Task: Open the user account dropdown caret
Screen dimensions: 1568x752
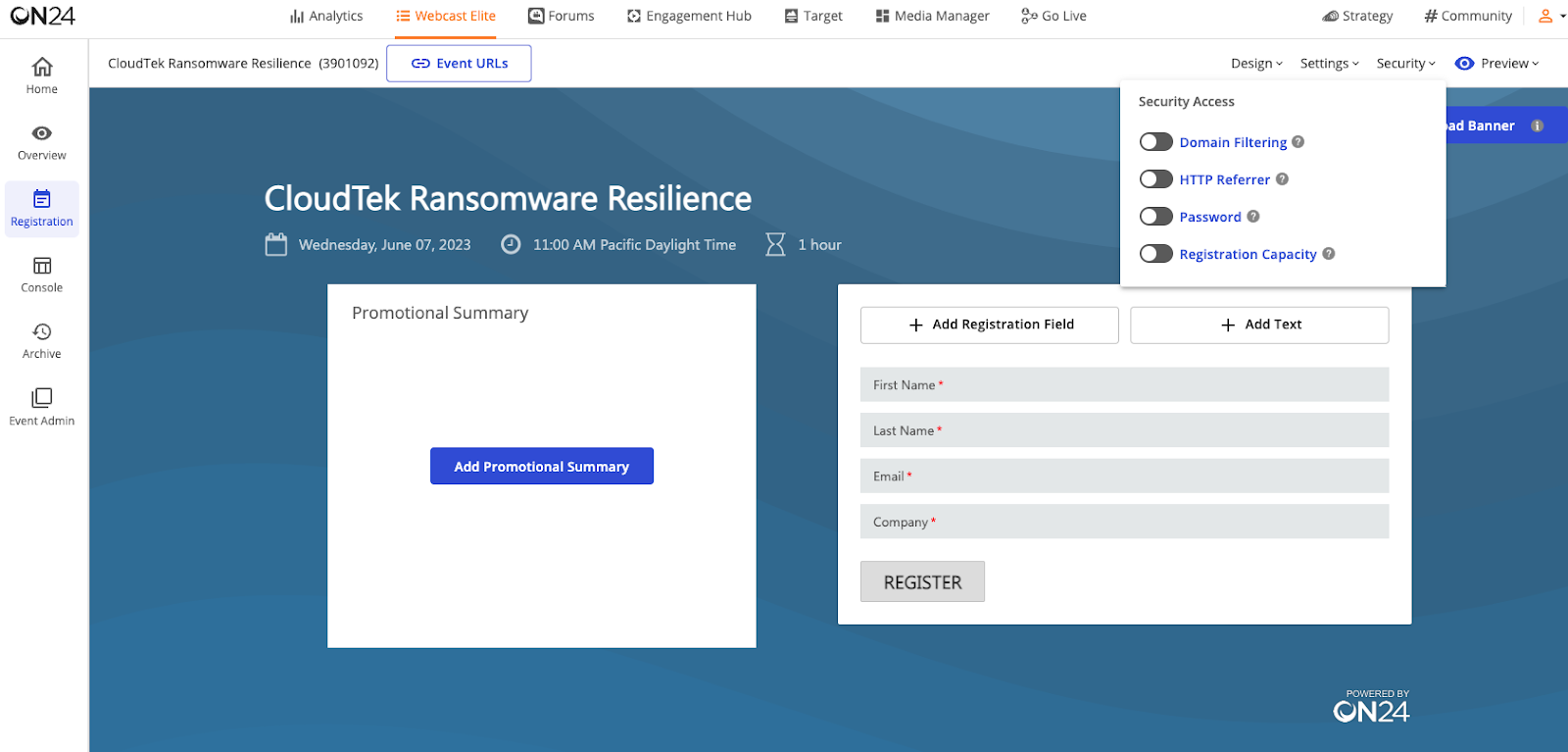Action: point(1562,16)
